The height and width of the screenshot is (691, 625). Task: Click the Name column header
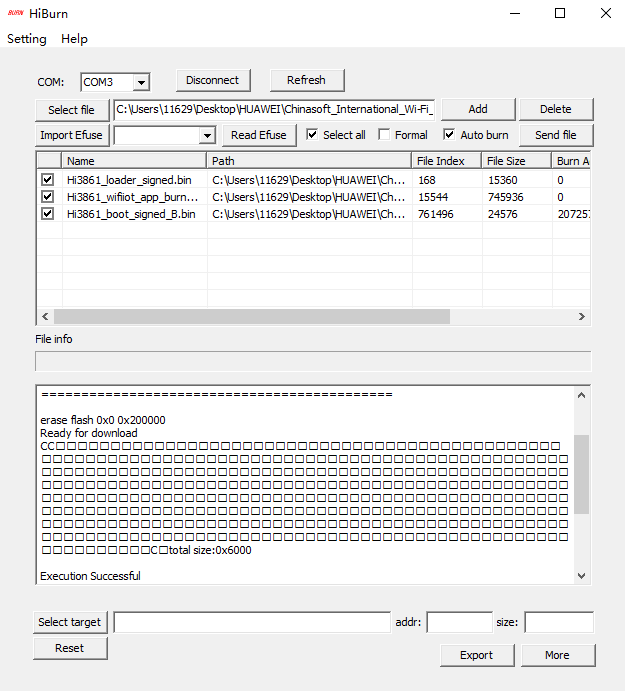[134, 161]
